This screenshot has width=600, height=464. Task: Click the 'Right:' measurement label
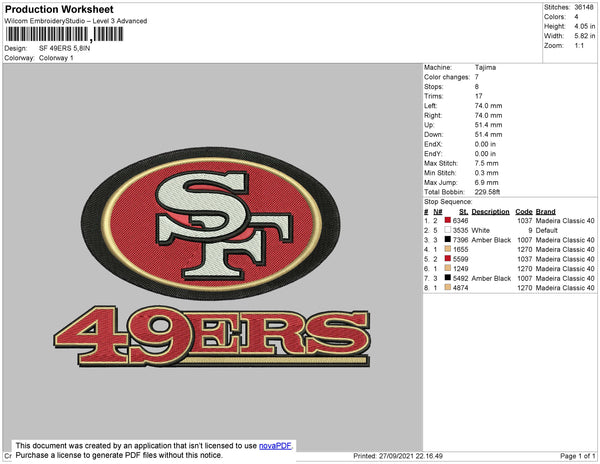coord(432,115)
